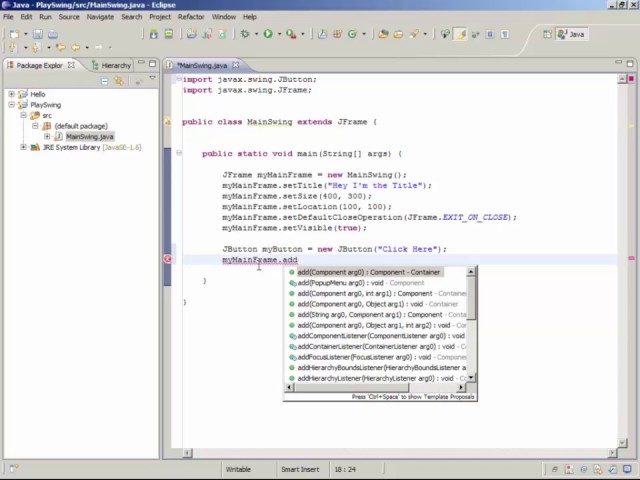Image resolution: width=640 pixels, height=480 pixels.
Task: Open dropdown arrow beside External Tools icon
Action: 303,34
